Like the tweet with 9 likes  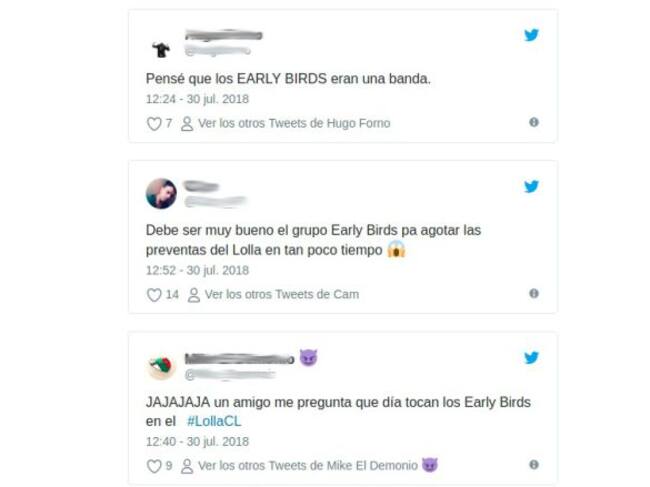click(154, 466)
